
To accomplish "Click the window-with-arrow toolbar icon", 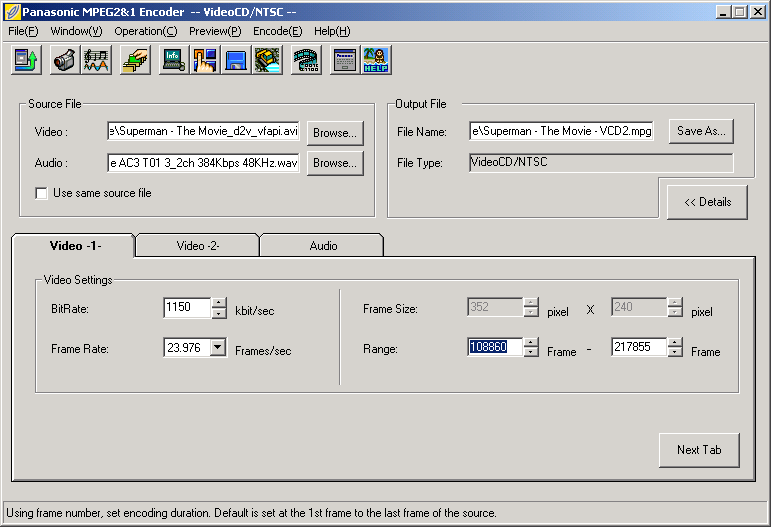I will pyautogui.click(x=26, y=60).
